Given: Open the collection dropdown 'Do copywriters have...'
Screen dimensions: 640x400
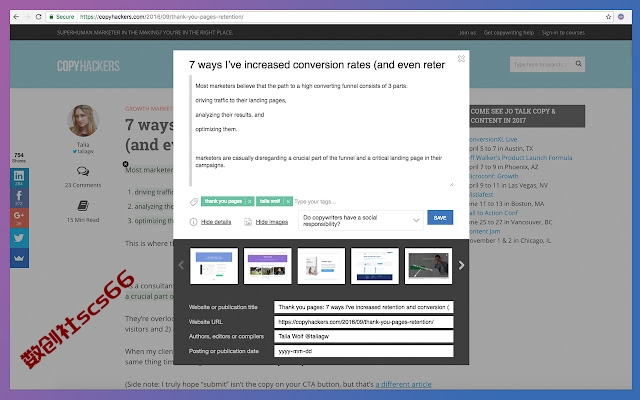Looking at the screenshot, I should [x=361, y=221].
